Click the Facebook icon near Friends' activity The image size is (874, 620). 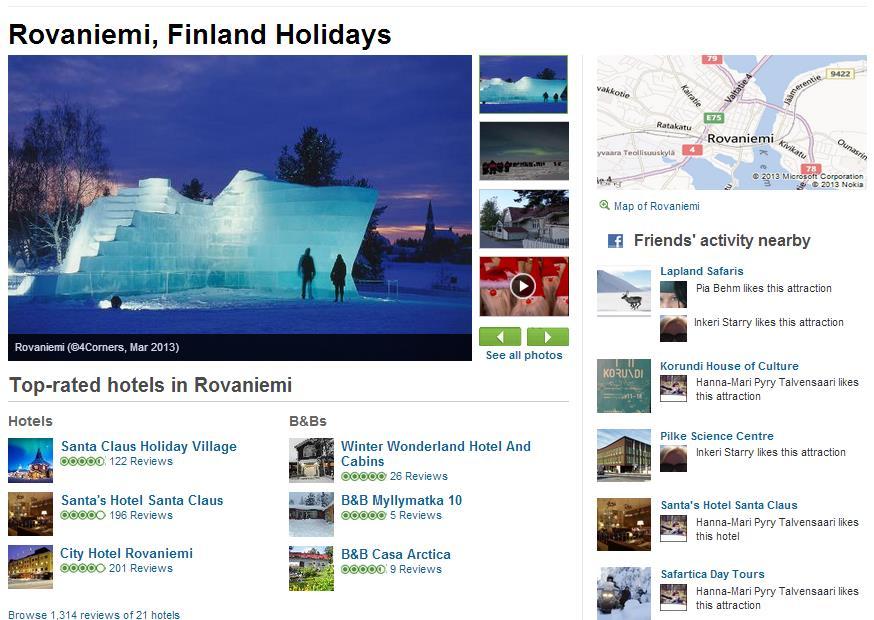616,241
